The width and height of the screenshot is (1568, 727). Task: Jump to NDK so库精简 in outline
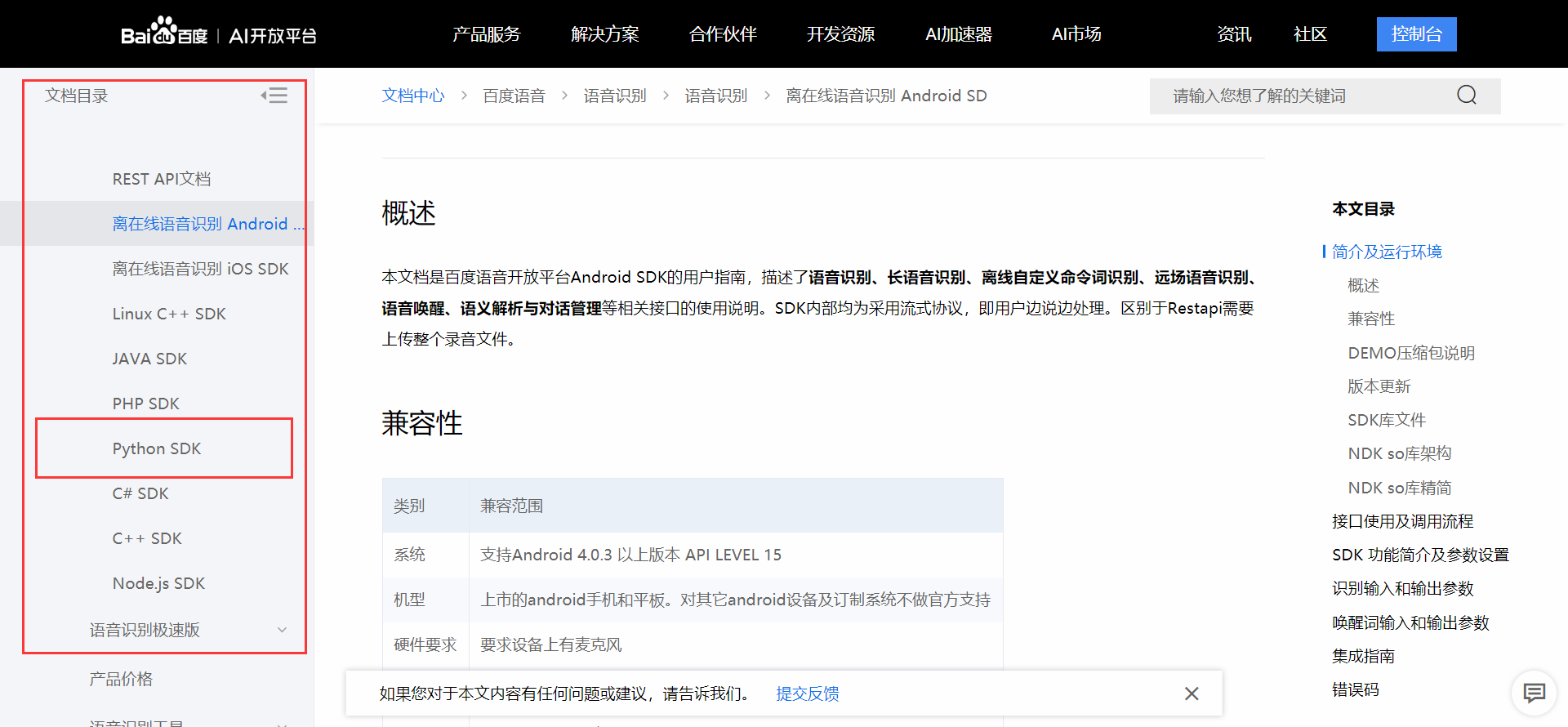[x=1400, y=488]
